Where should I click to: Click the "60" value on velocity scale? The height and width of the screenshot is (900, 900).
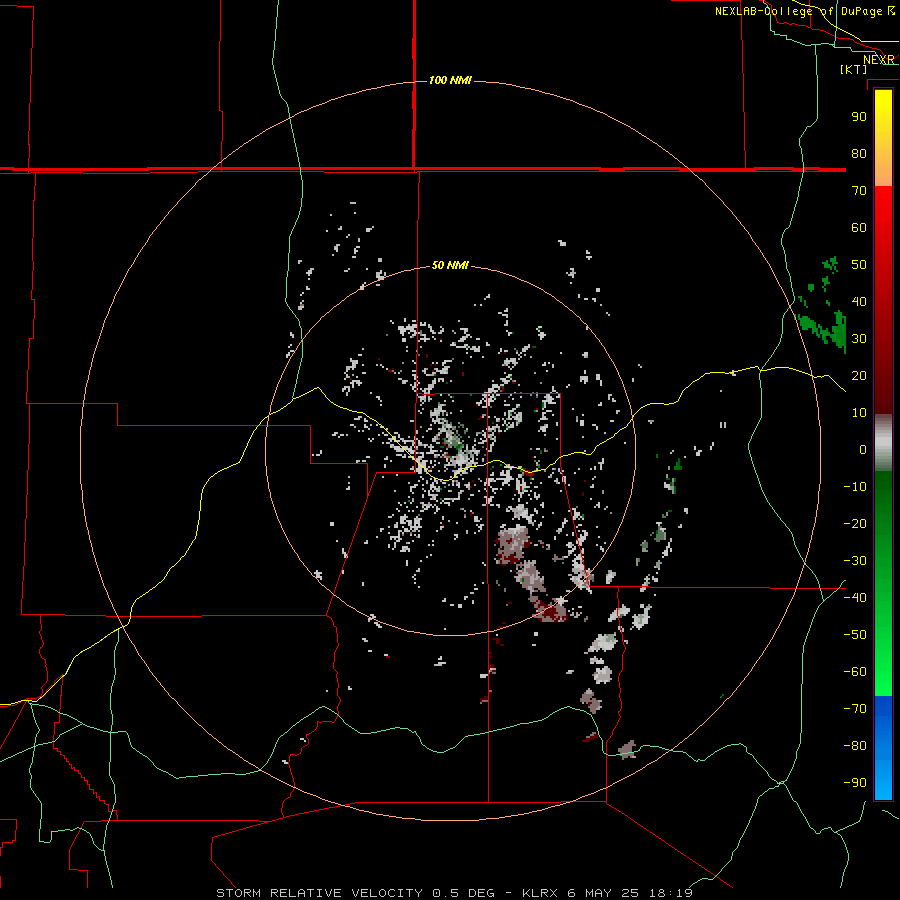859,227
